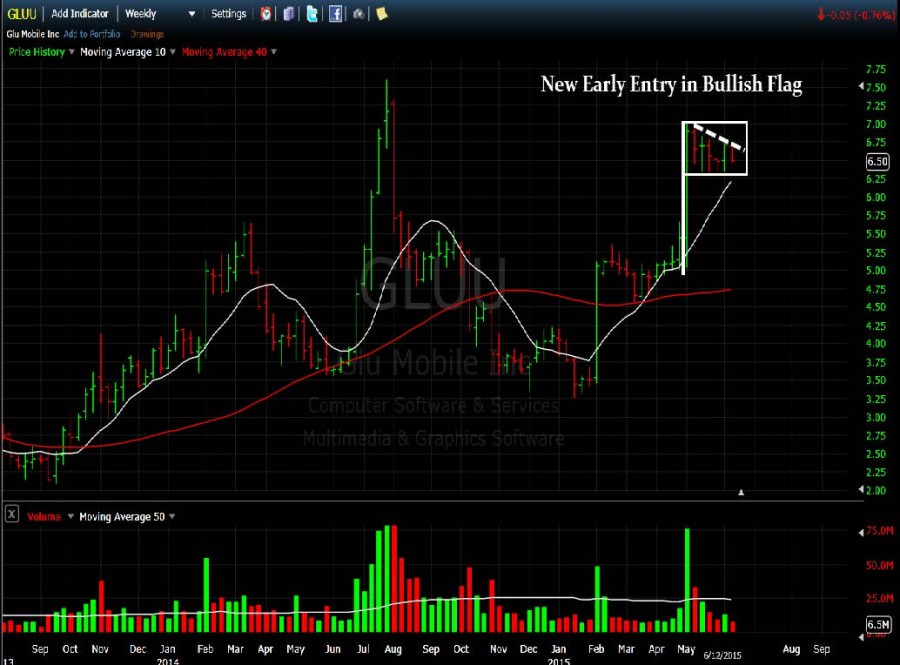The height and width of the screenshot is (665, 900).
Task: Share chart via Facebook icon
Action: (x=335, y=14)
